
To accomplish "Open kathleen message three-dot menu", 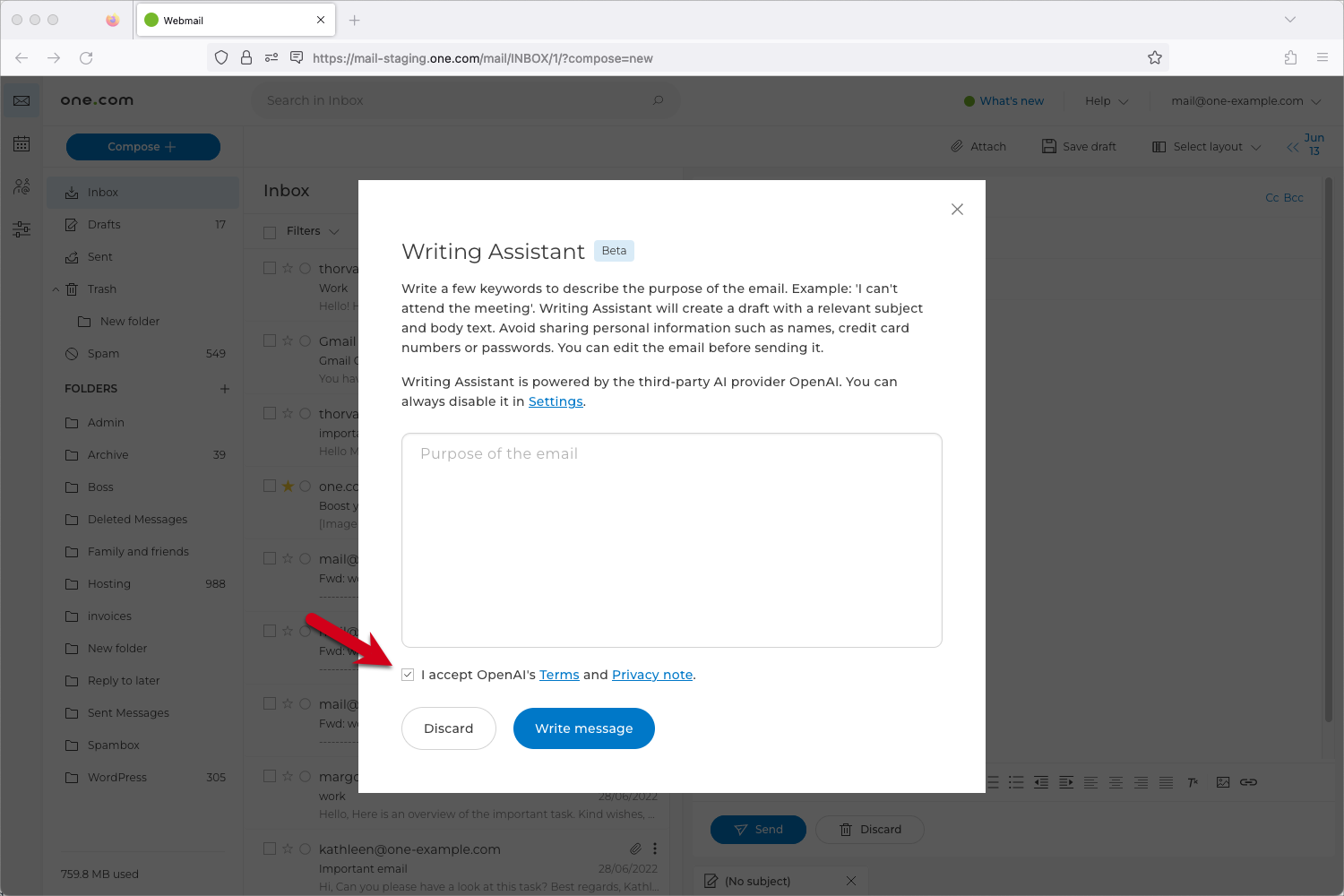I will (x=655, y=849).
